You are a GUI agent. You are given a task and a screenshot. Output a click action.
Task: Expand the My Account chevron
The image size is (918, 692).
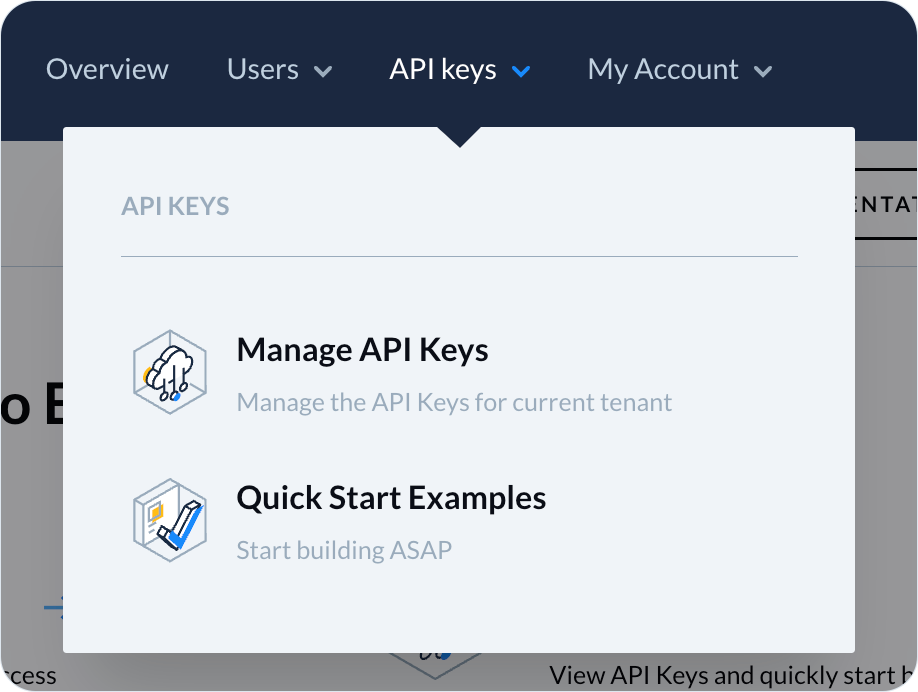click(762, 71)
